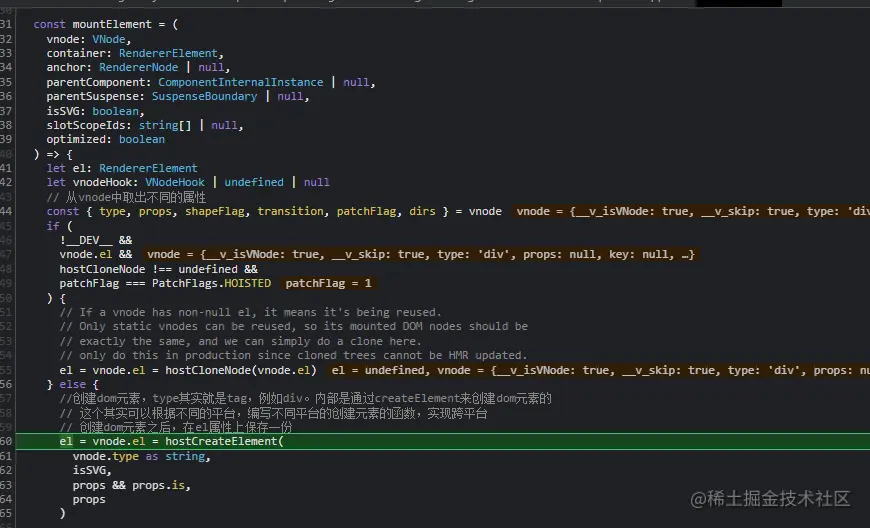The width and height of the screenshot is (870, 528).
Task: Click dirs in the destructuring statement
Action: 422,211
